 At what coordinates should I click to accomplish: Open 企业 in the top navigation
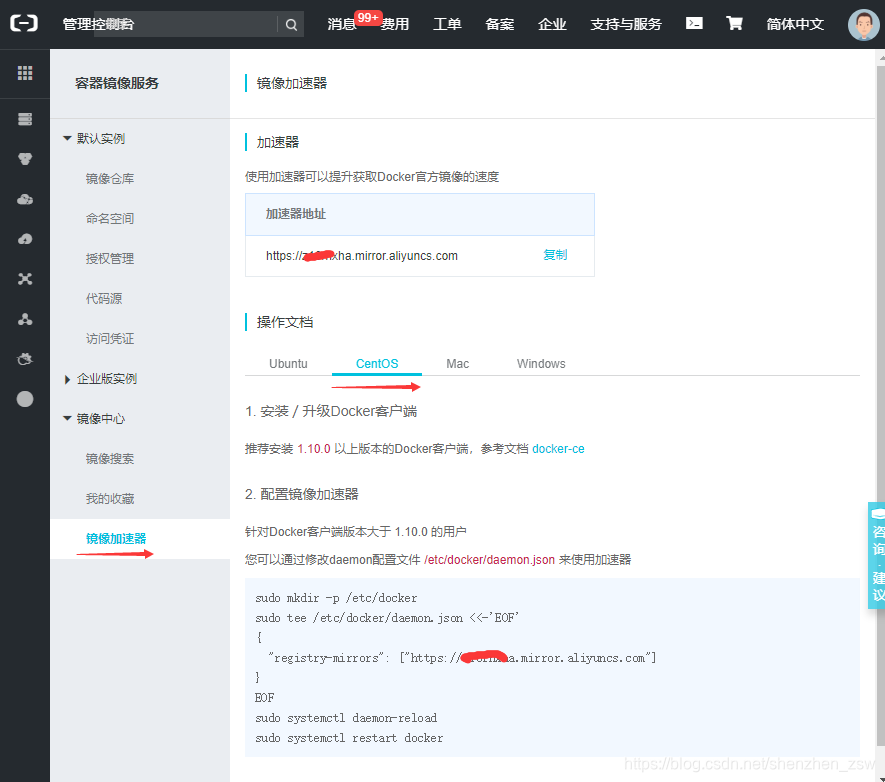[x=552, y=24]
